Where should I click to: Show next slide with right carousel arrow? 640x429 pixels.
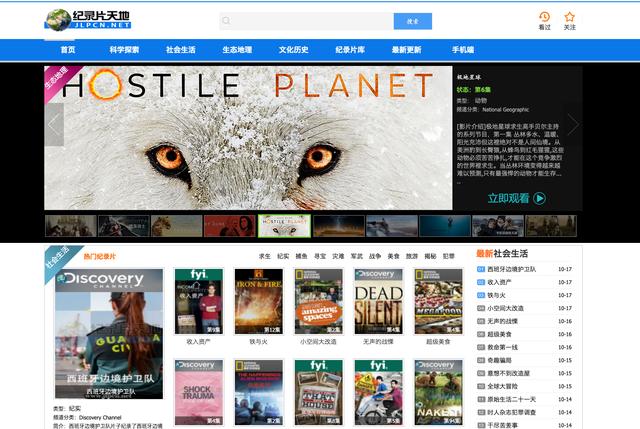point(573,124)
